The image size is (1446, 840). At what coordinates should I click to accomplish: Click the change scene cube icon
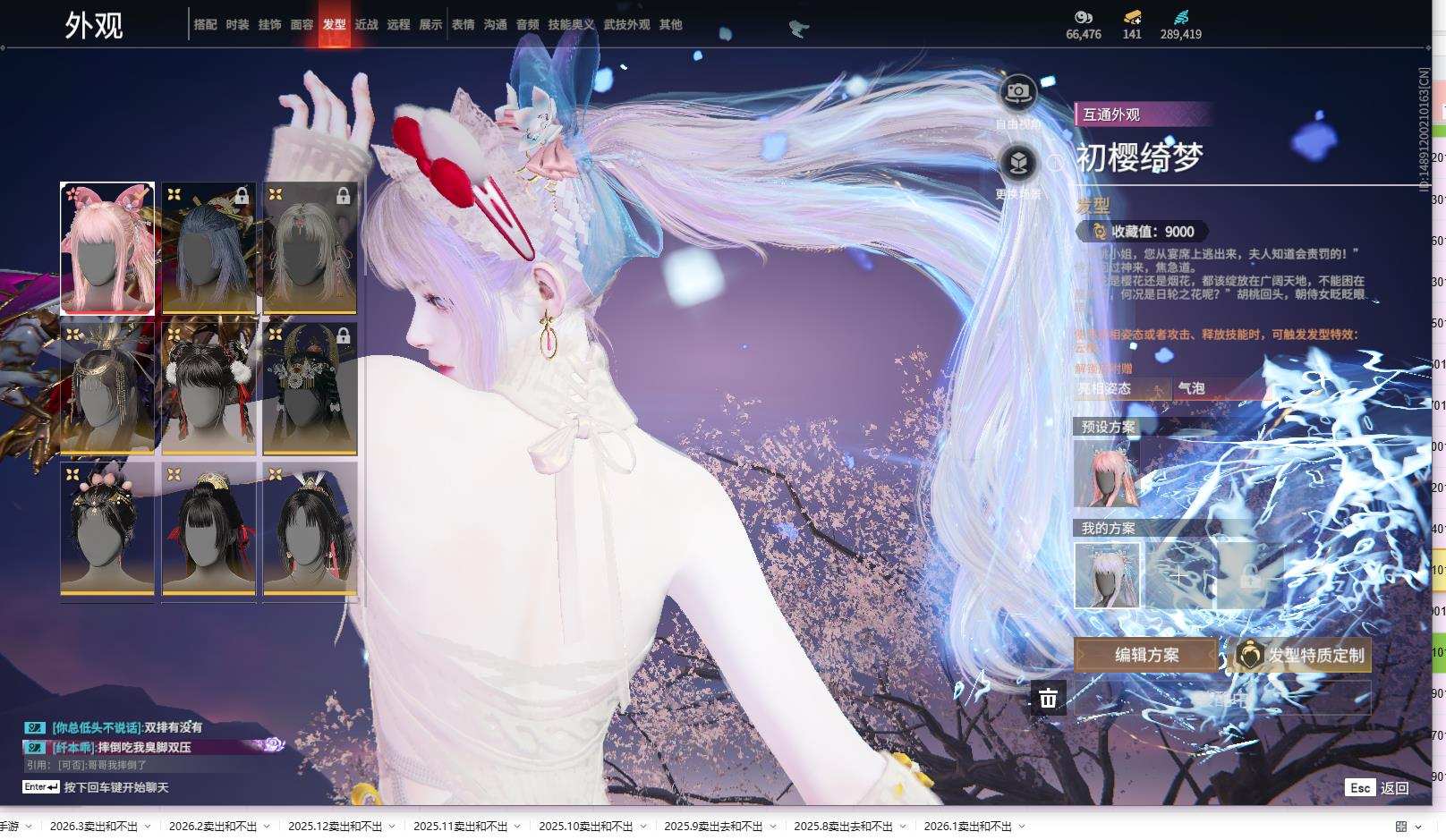(x=1017, y=163)
